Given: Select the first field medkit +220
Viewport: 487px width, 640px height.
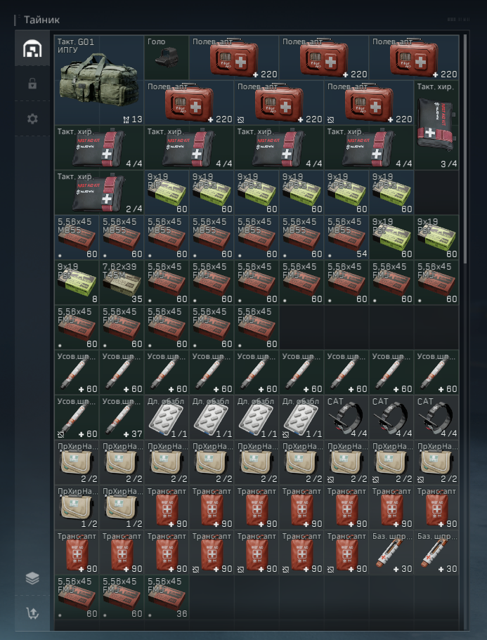Looking at the screenshot, I should click(234, 58).
